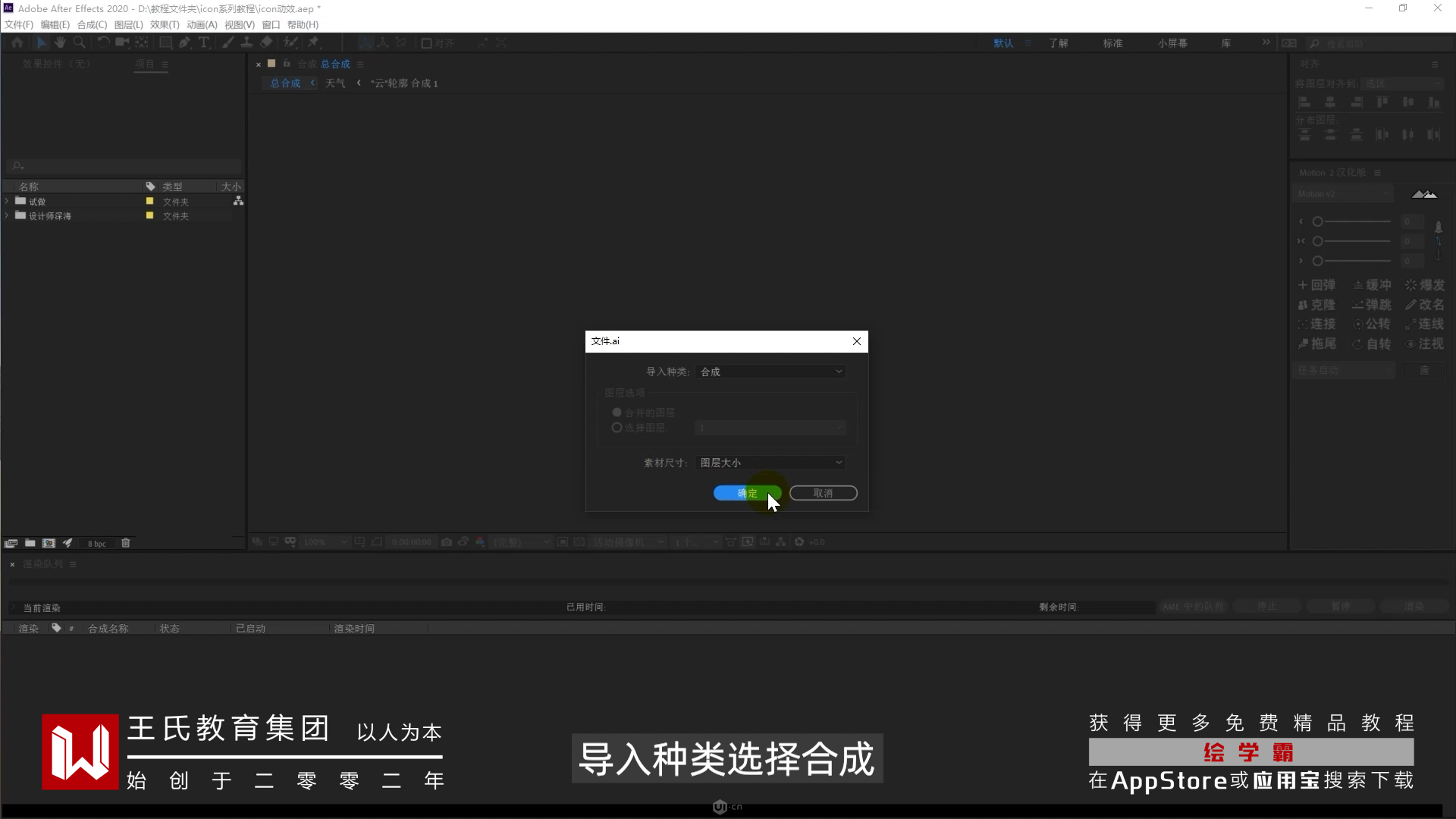This screenshot has height=819, width=1456.
Task: Open the 素材尺寸 dropdown
Action: point(770,463)
